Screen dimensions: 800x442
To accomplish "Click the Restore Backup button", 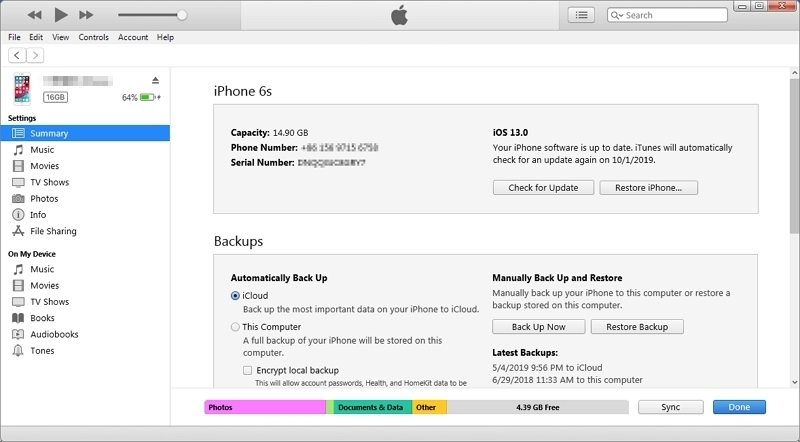I will click(x=637, y=327).
